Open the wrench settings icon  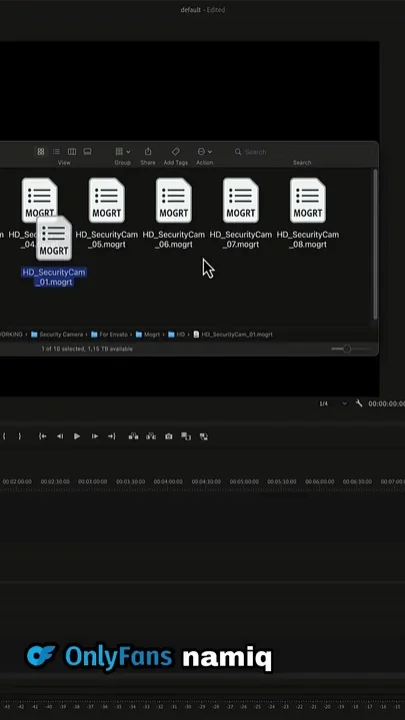tap(359, 403)
